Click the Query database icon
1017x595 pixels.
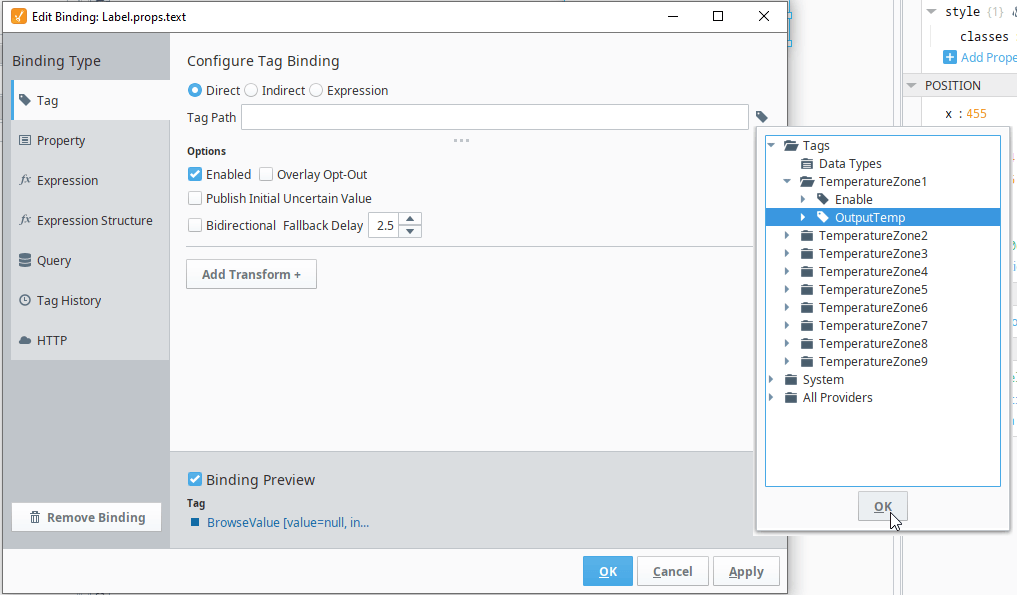pyautogui.click(x=25, y=260)
